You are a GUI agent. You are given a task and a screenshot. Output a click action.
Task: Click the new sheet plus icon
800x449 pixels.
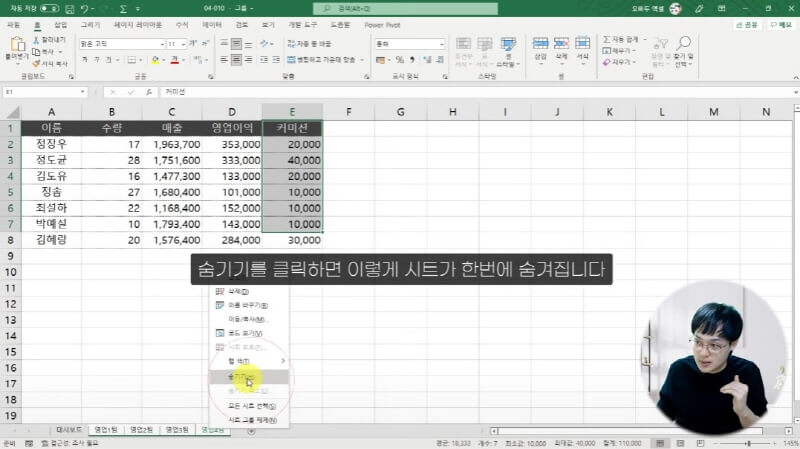[x=251, y=431]
